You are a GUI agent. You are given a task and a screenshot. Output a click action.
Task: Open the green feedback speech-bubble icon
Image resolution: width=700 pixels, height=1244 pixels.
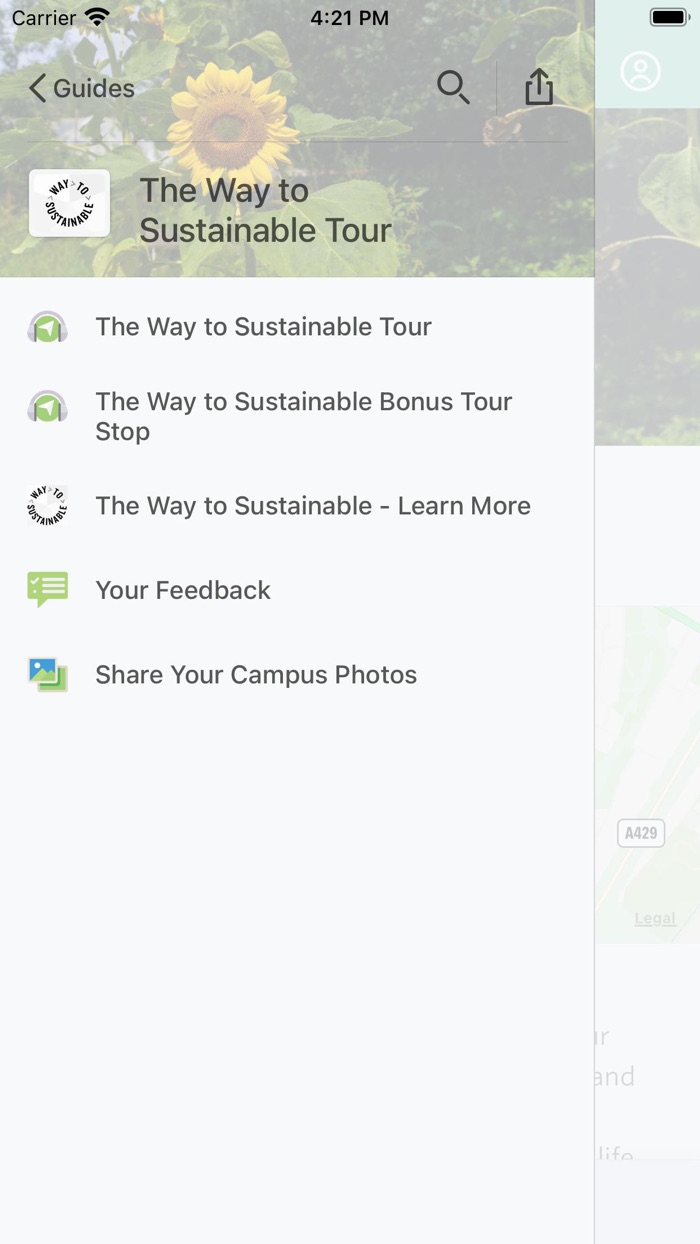coord(46,590)
